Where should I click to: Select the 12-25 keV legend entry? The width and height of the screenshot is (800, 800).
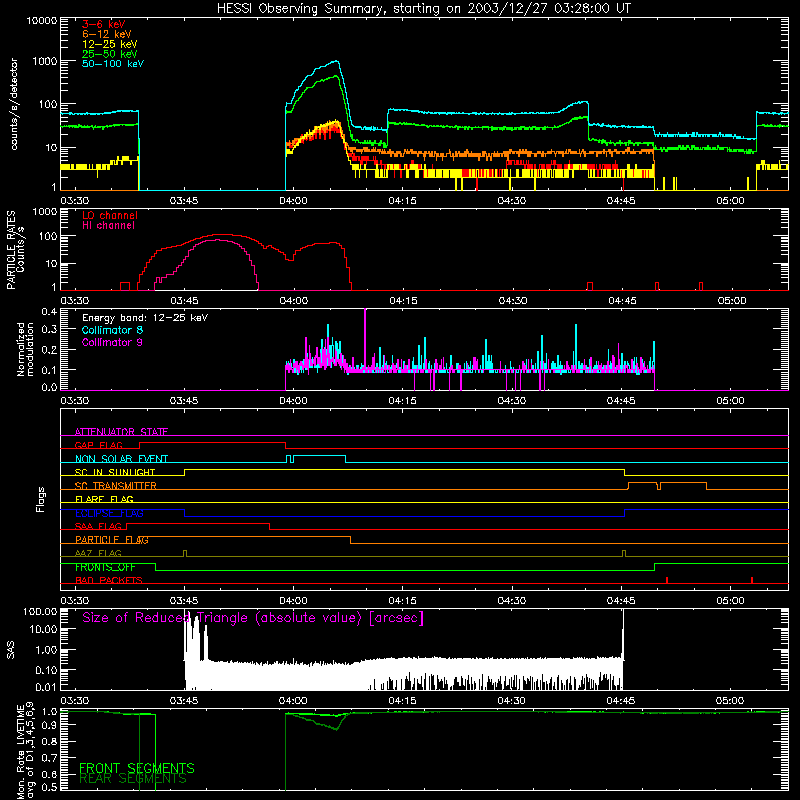[x=110, y=44]
